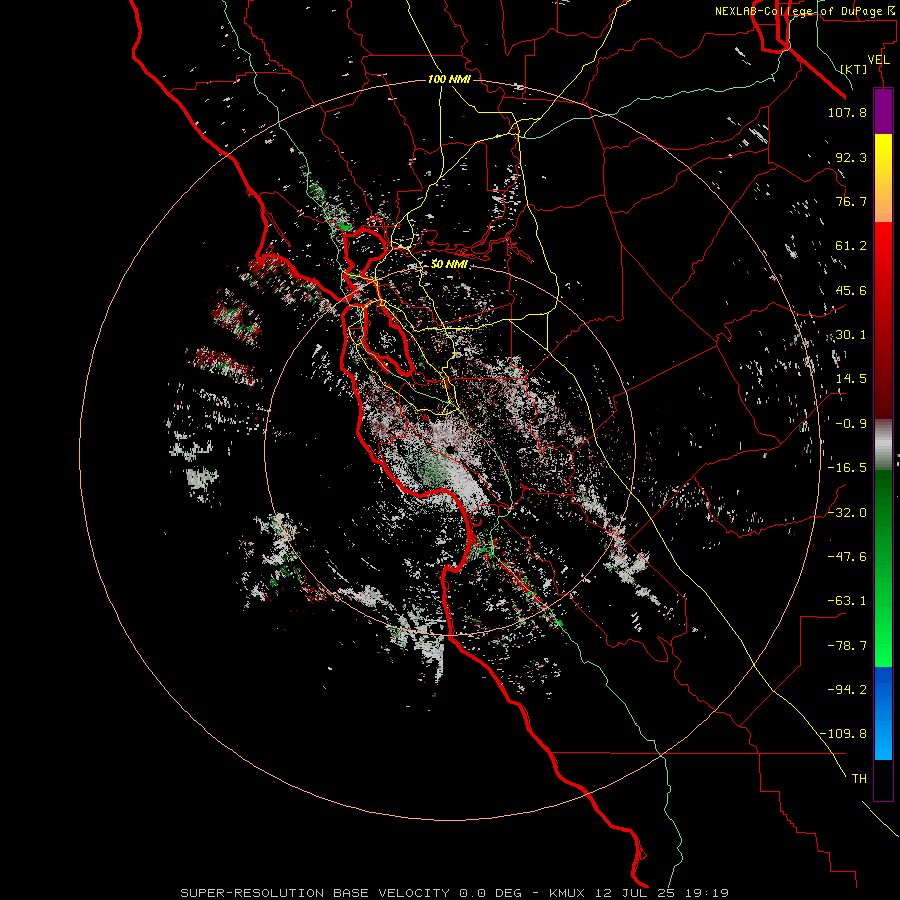The width and height of the screenshot is (900, 900).
Task: Click the black radar site dot at map center
Action: tap(451, 449)
